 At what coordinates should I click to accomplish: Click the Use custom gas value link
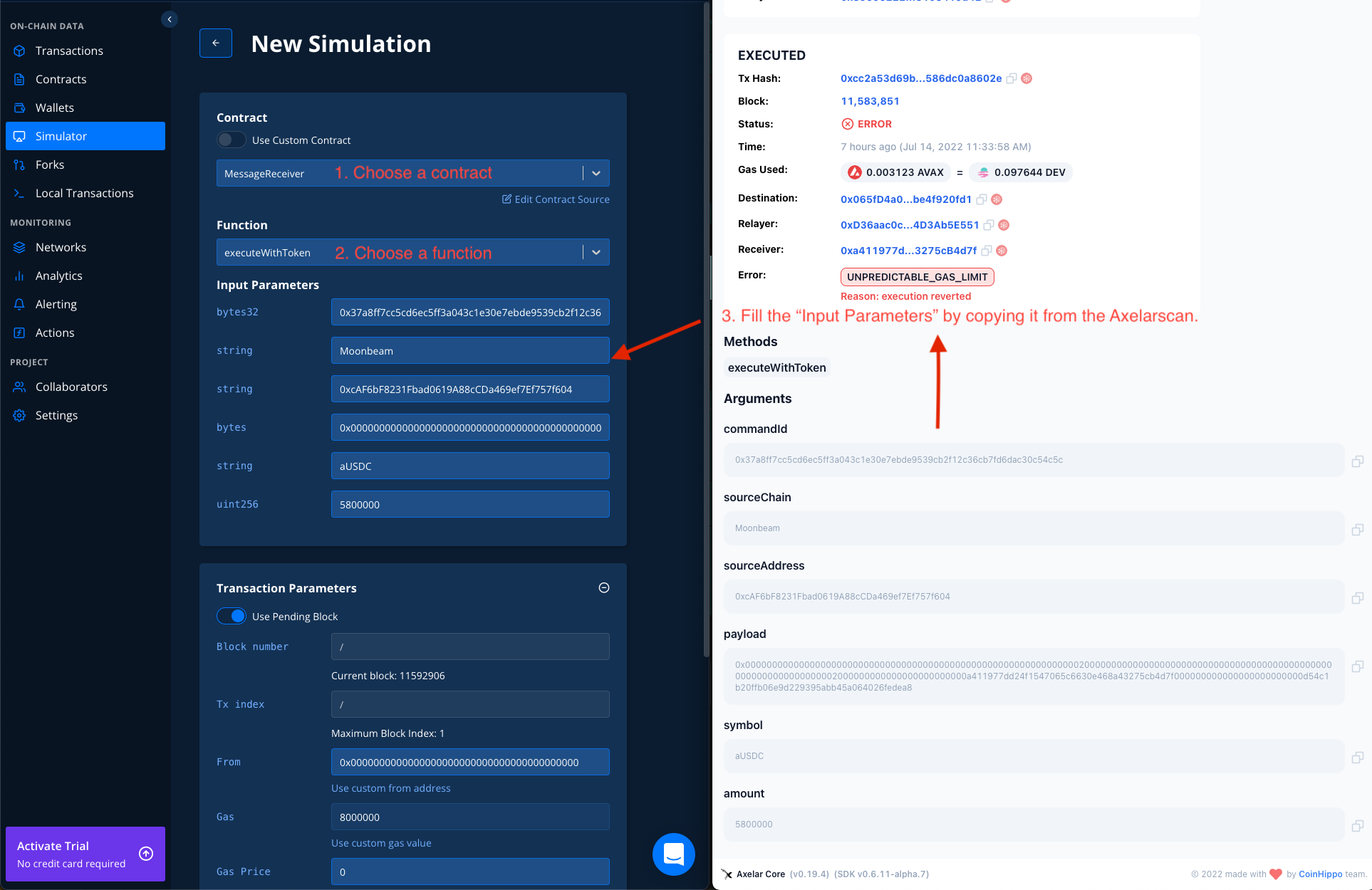click(381, 843)
